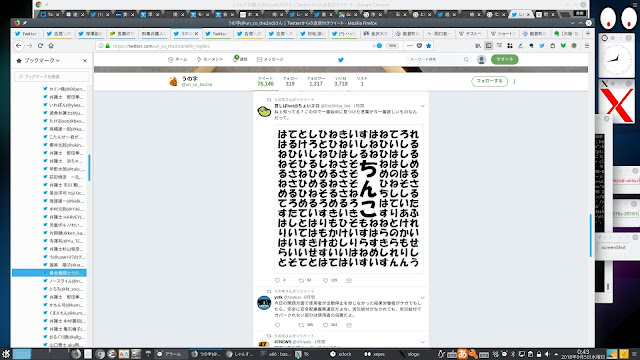Open the page actions ellipsis in the address bar
The height and width of the screenshot is (360, 640).
[410, 46]
